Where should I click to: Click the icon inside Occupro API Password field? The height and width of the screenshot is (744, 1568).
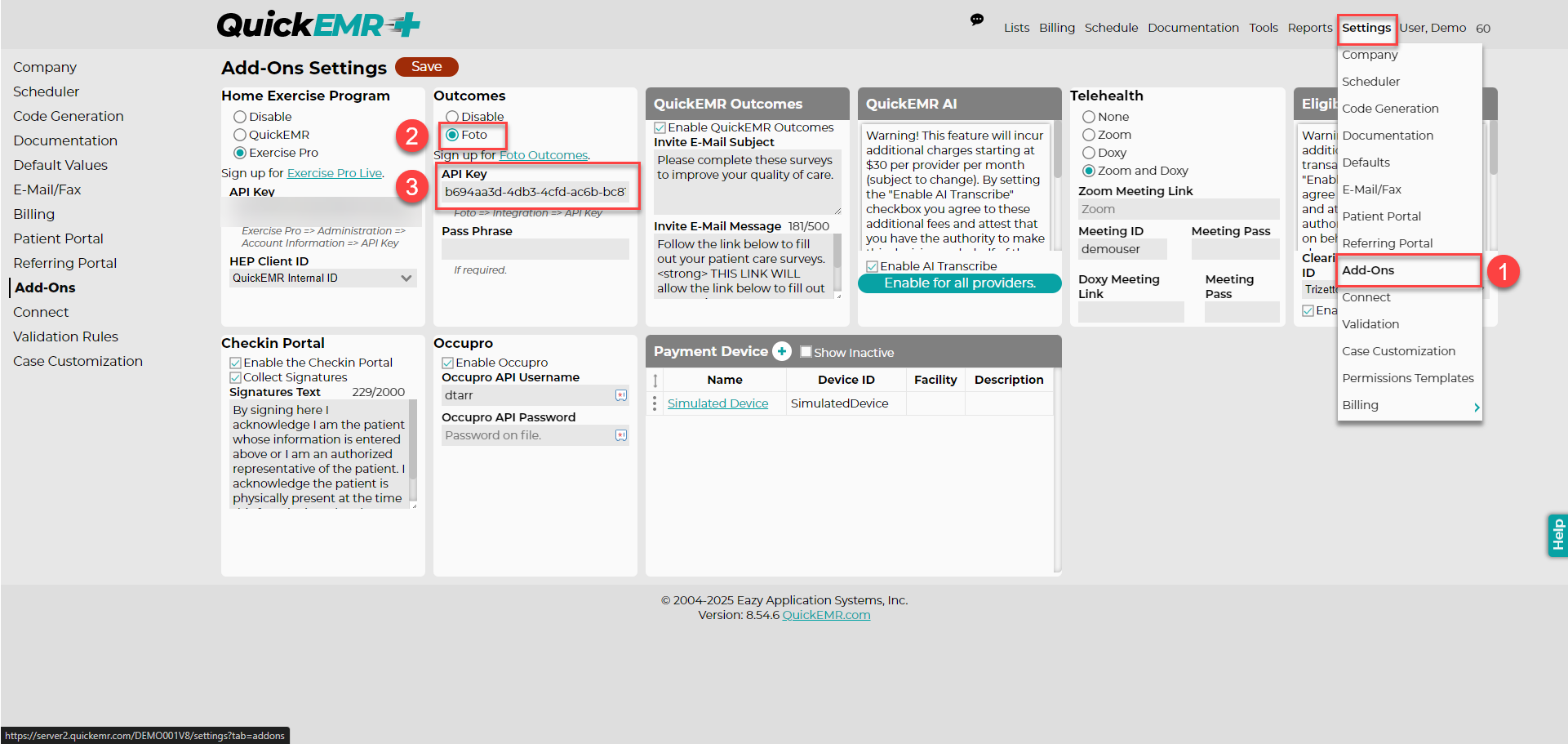coord(621,435)
